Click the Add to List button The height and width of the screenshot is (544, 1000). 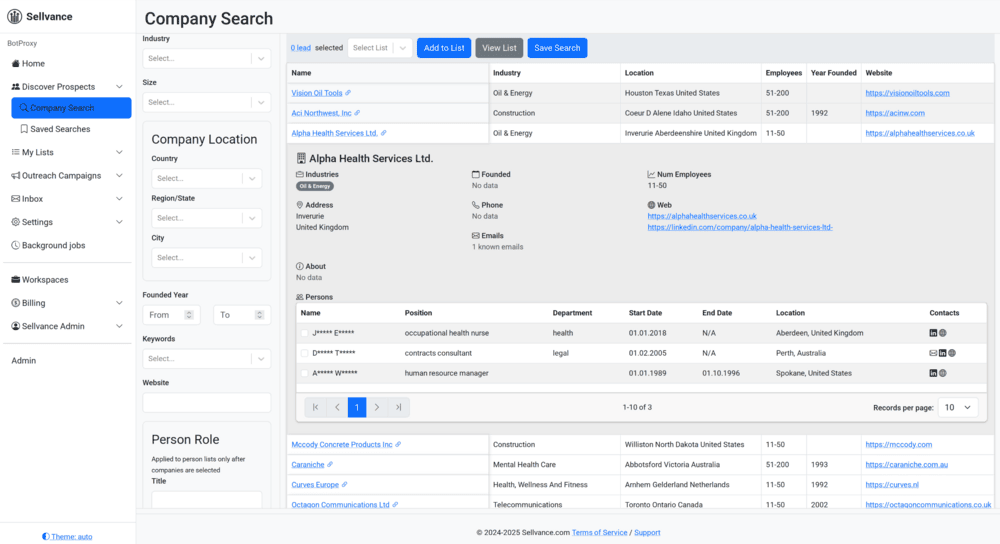444,48
